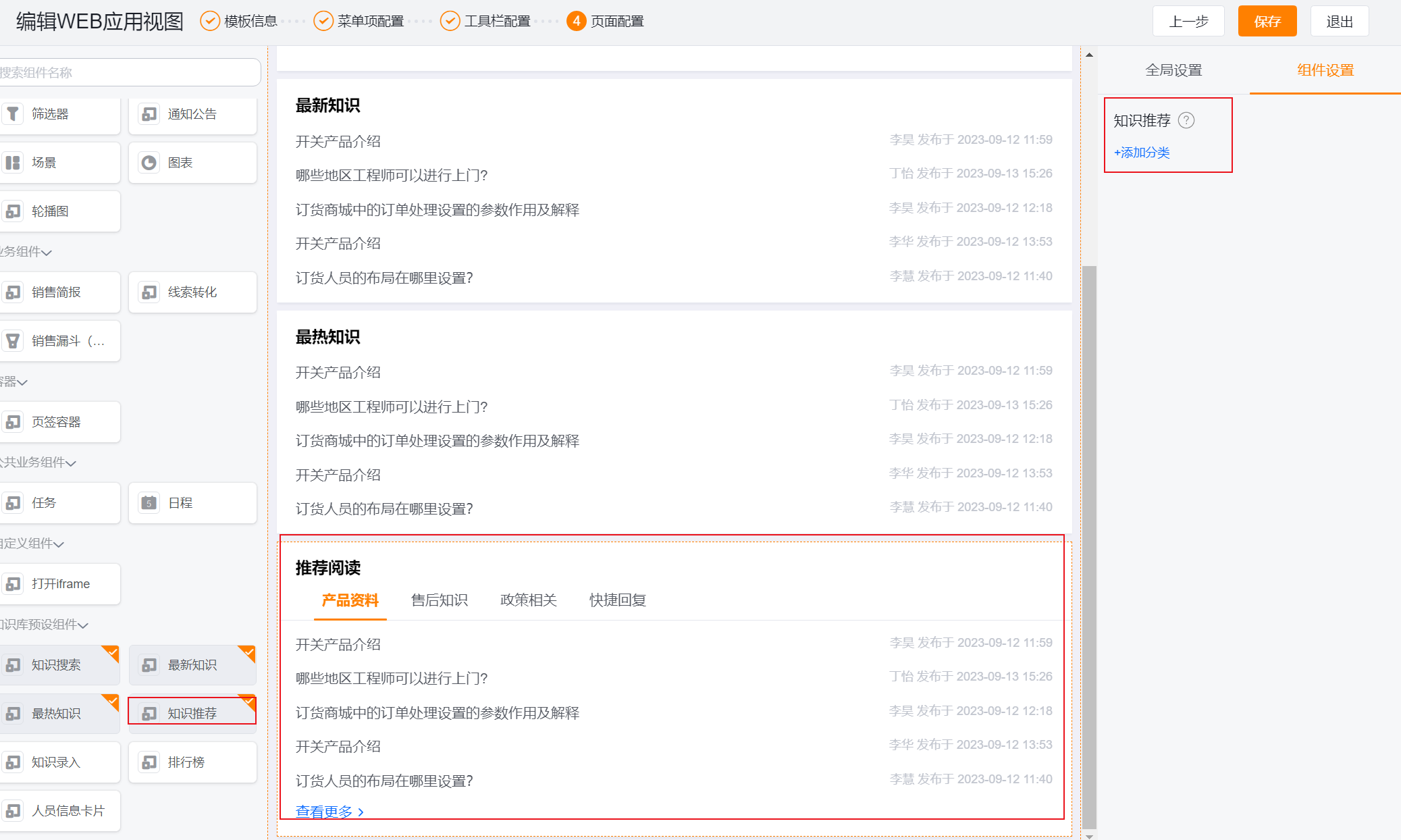
Task: Click the filter (筛选器) component icon
Action: [x=13, y=113]
